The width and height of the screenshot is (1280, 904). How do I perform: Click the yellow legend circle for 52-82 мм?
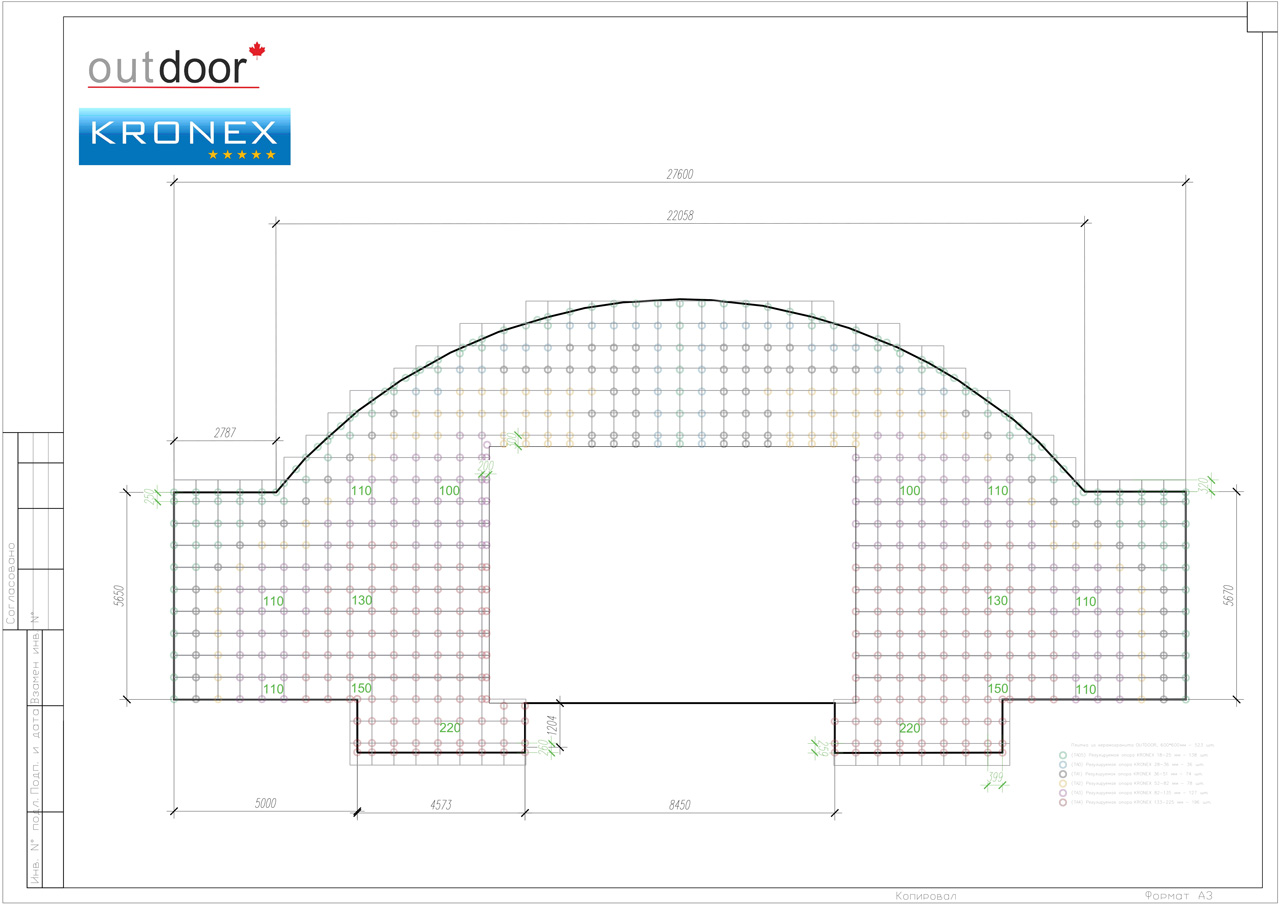tap(1063, 783)
